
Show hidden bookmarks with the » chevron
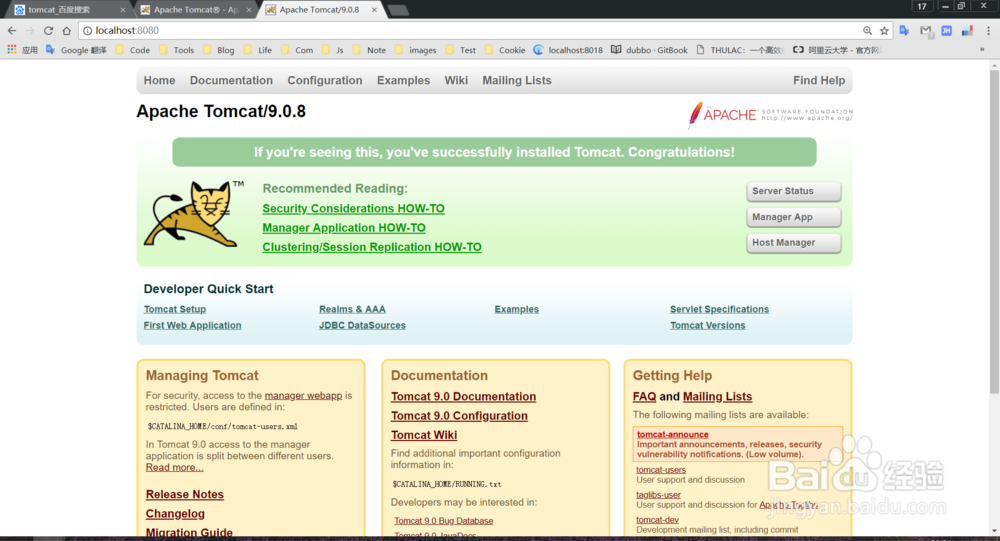click(982, 50)
